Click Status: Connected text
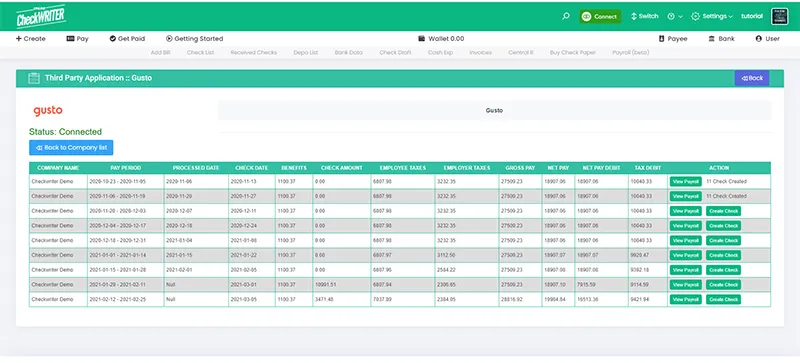800x363 pixels. (65, 132)
